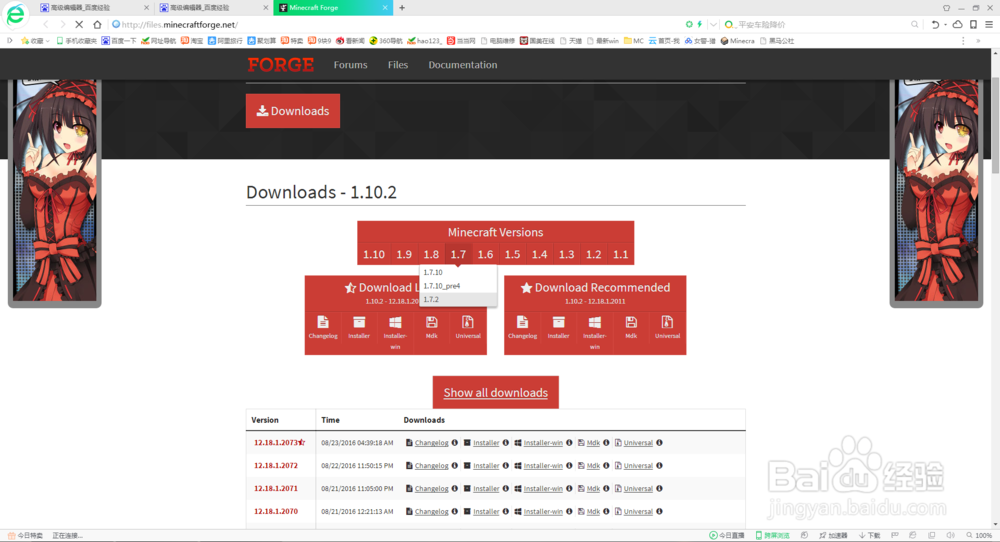1000x542 pixels.
Task: Select 1.7.10 from the version dropdown
Action: click(458, 272)
